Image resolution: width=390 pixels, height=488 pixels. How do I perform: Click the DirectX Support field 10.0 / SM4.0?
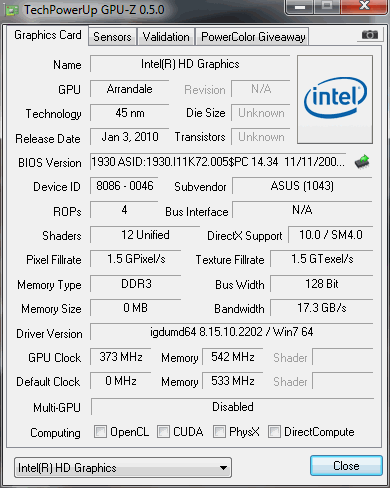(x=331, y=235)
